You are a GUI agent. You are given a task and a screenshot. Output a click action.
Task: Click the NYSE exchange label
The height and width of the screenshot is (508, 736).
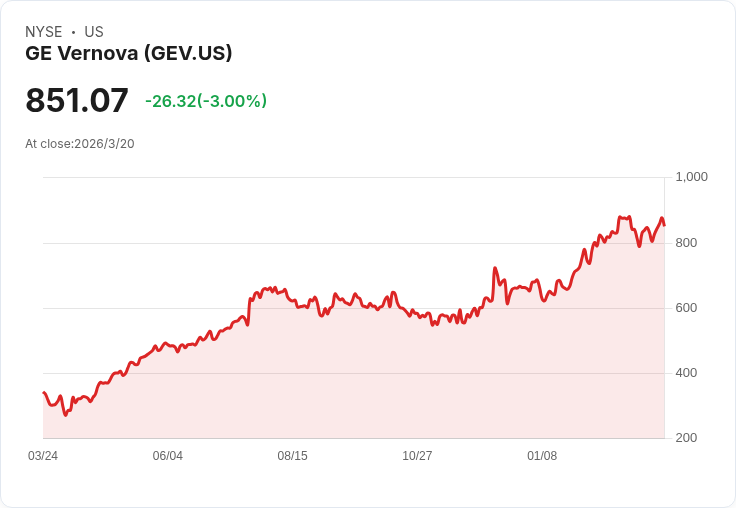click(x=44, y=32)
